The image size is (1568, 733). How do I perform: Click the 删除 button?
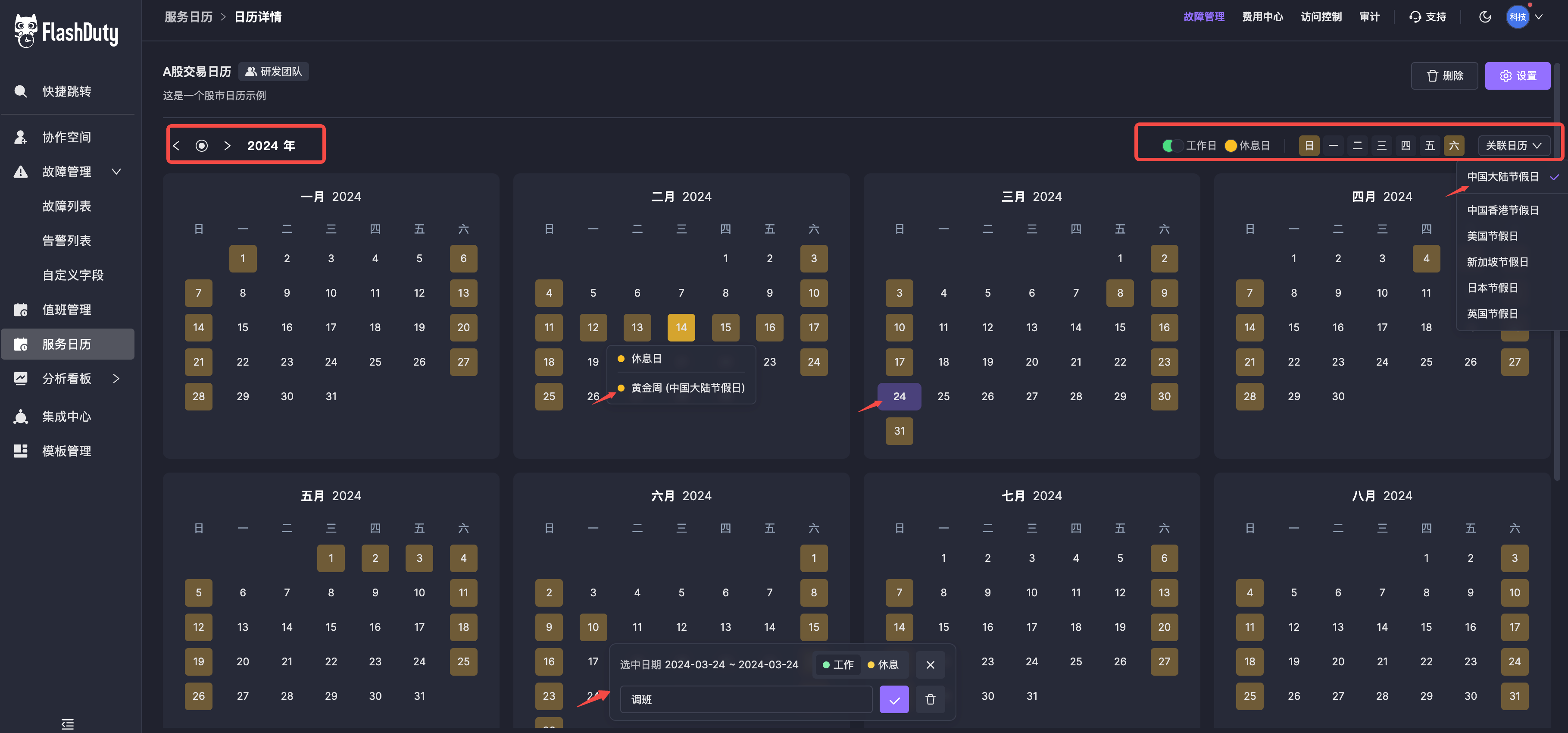point(1444,76)
